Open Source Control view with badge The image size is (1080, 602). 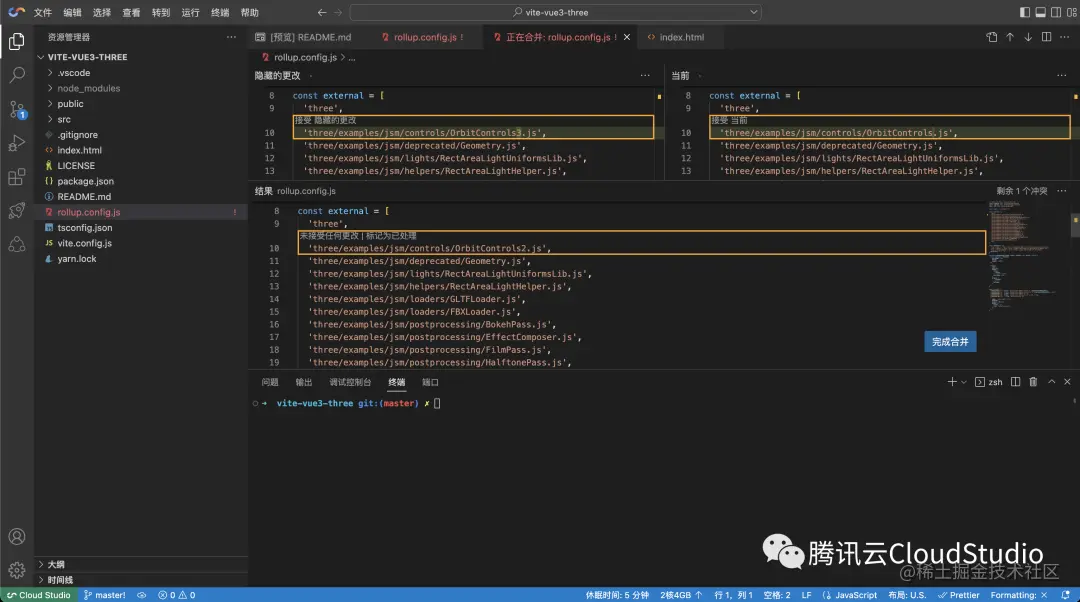coord(17,109)
